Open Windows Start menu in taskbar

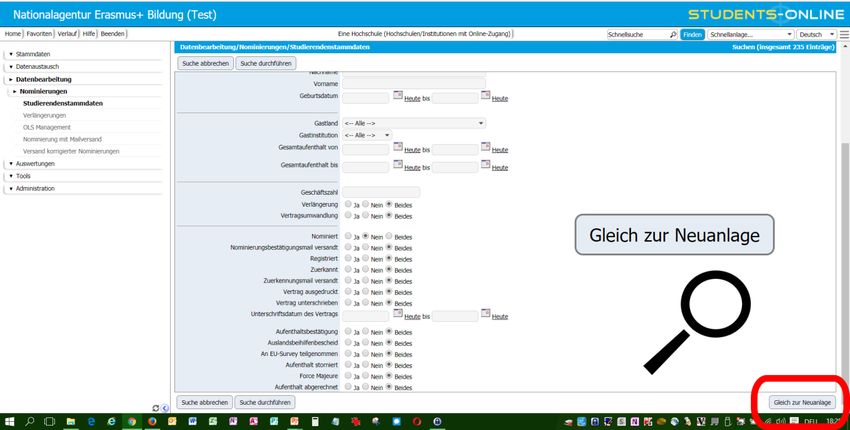(11, 421)
